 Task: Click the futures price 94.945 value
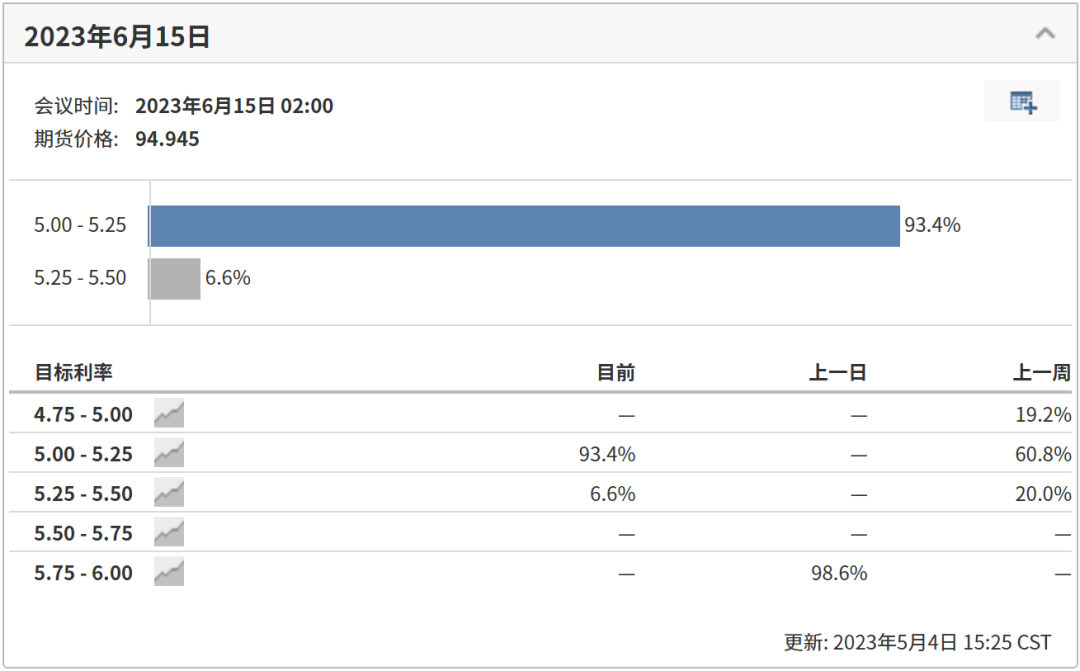click(167, 139)
